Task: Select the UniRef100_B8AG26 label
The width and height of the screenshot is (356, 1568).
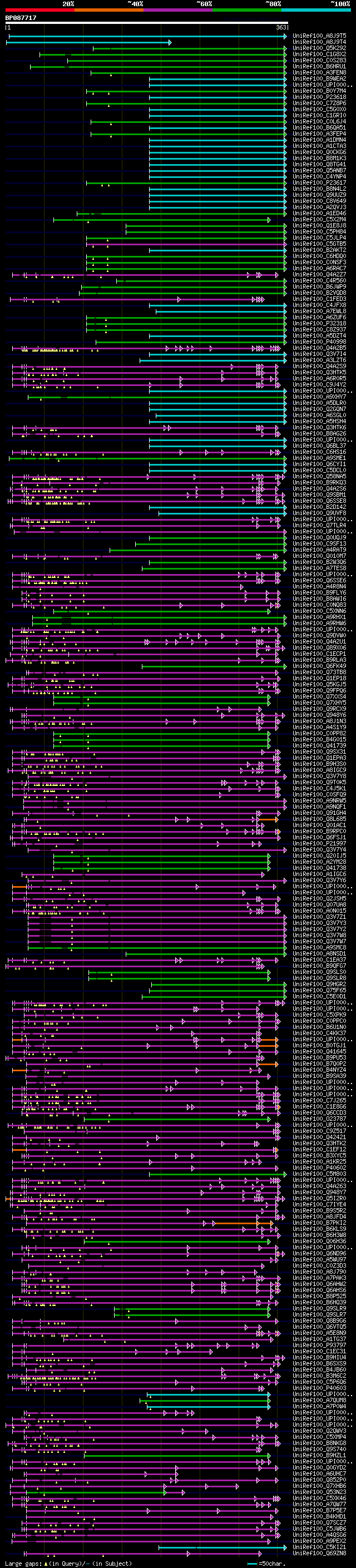Action: (319, 434)
